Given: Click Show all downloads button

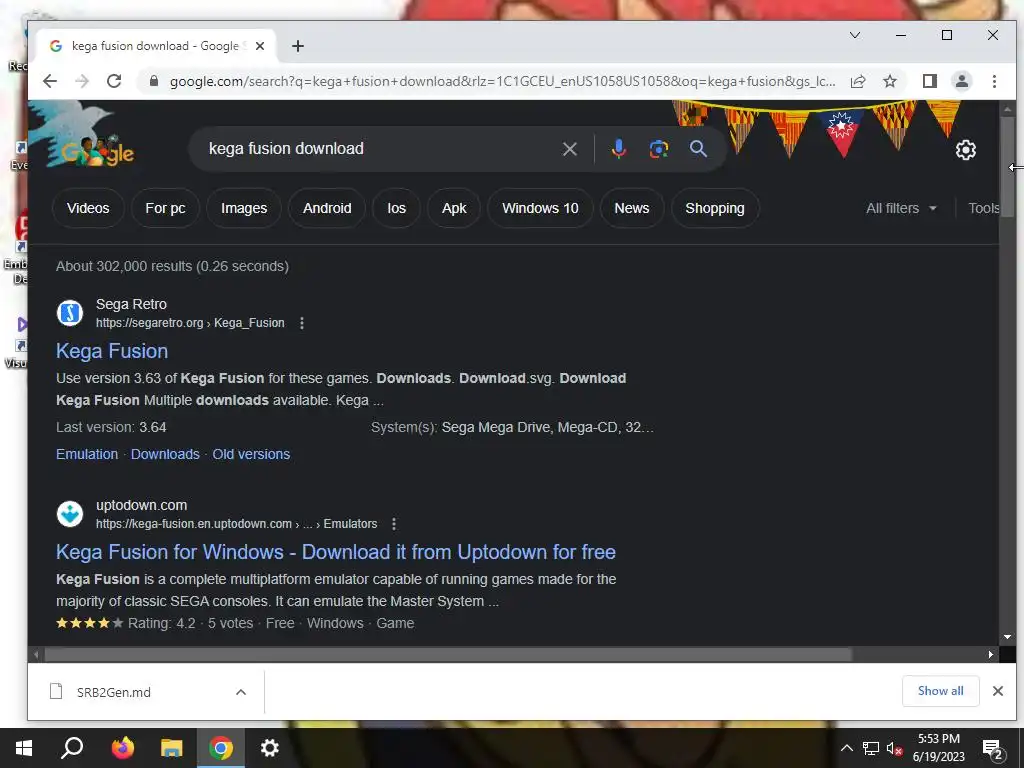Looking at the screenshot, I should pyautogui.click(x=940, y=691).
